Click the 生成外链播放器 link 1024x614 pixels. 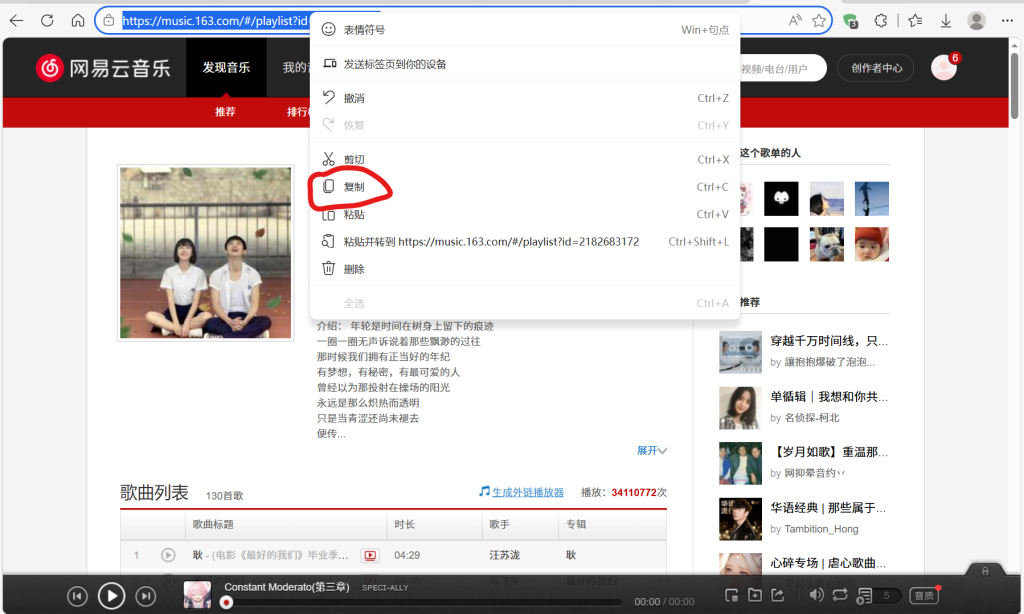coord(527,491)
